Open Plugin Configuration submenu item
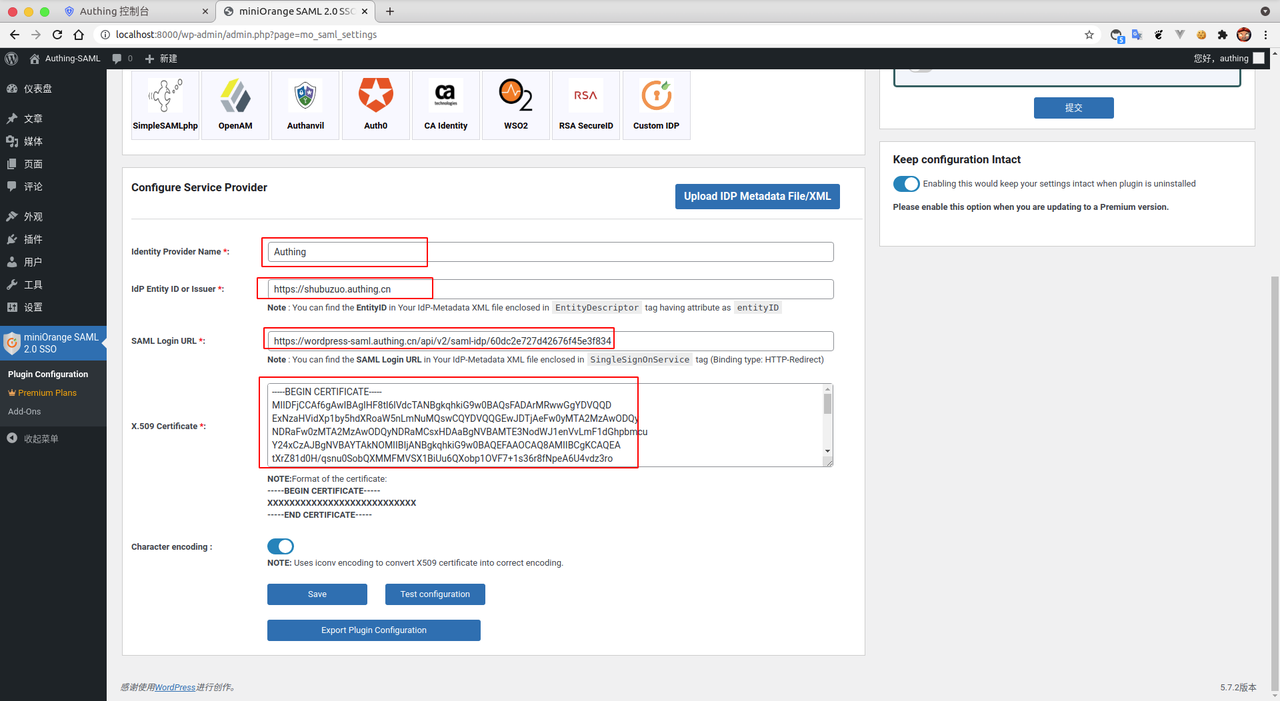1280x701 pixels. click(48, 374)
